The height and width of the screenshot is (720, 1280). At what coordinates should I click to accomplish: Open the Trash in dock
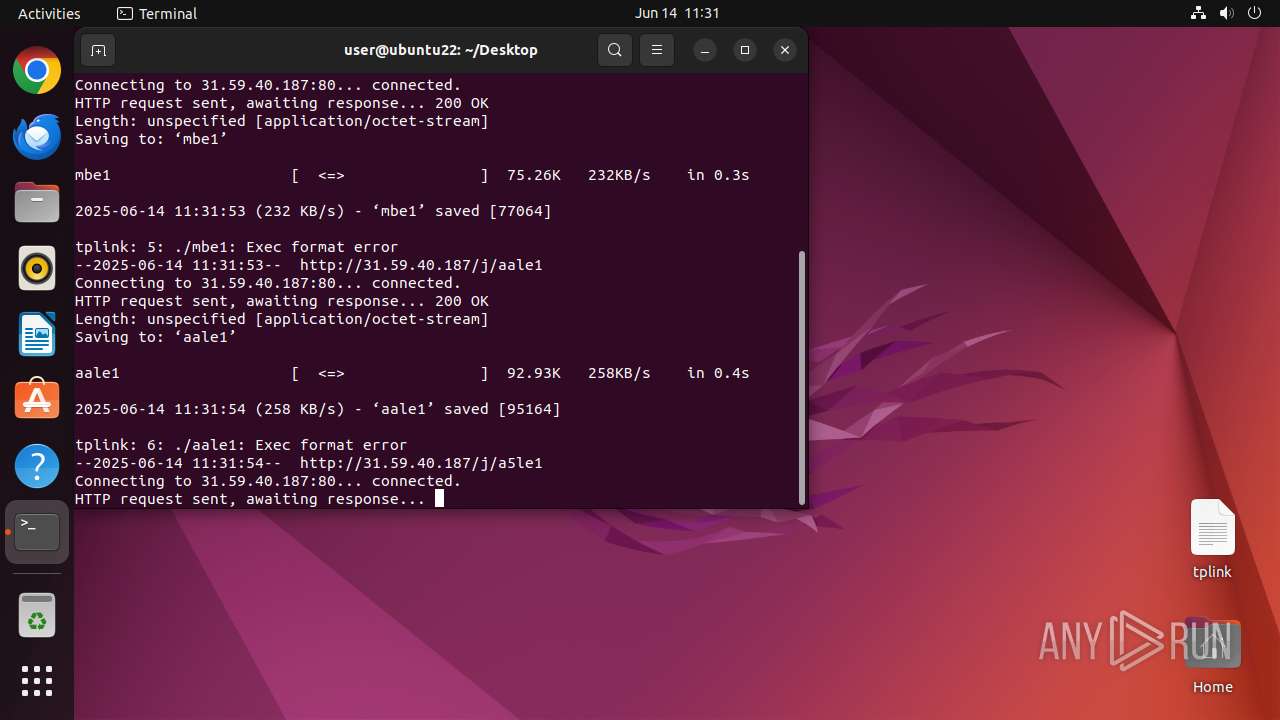tap(37, 615)
